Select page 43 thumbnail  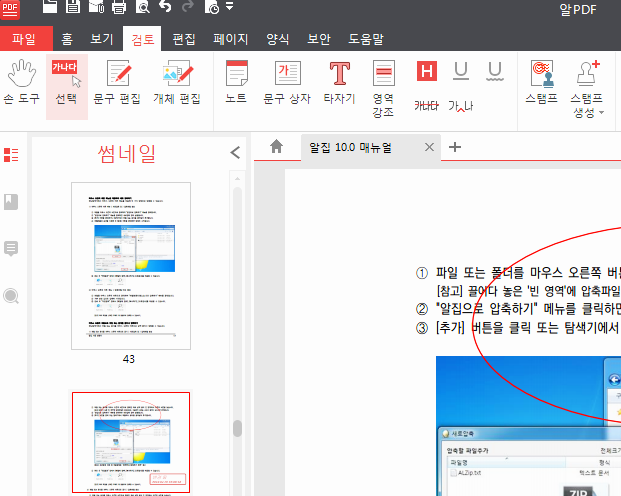(x=131, y=266)
